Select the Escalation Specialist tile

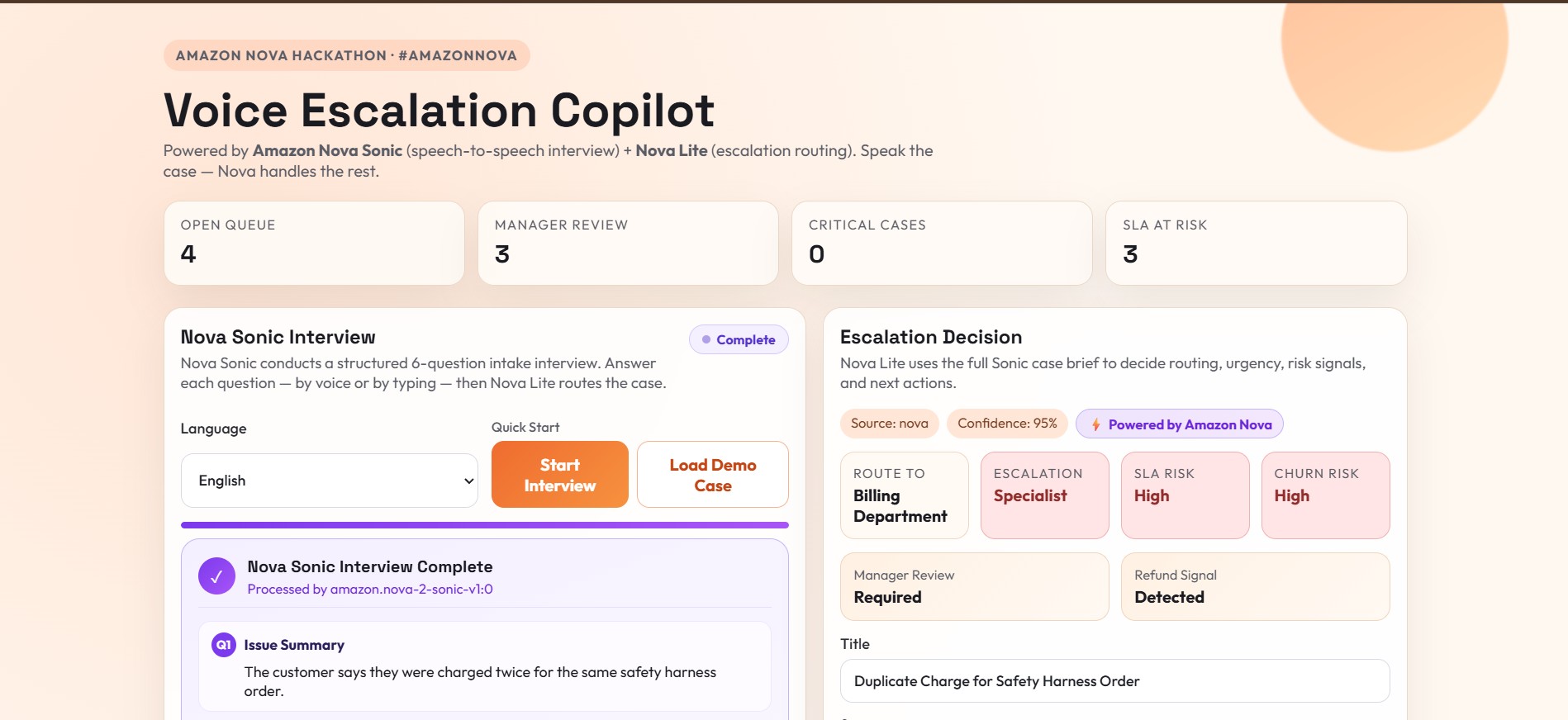(x=1045, y=495)
